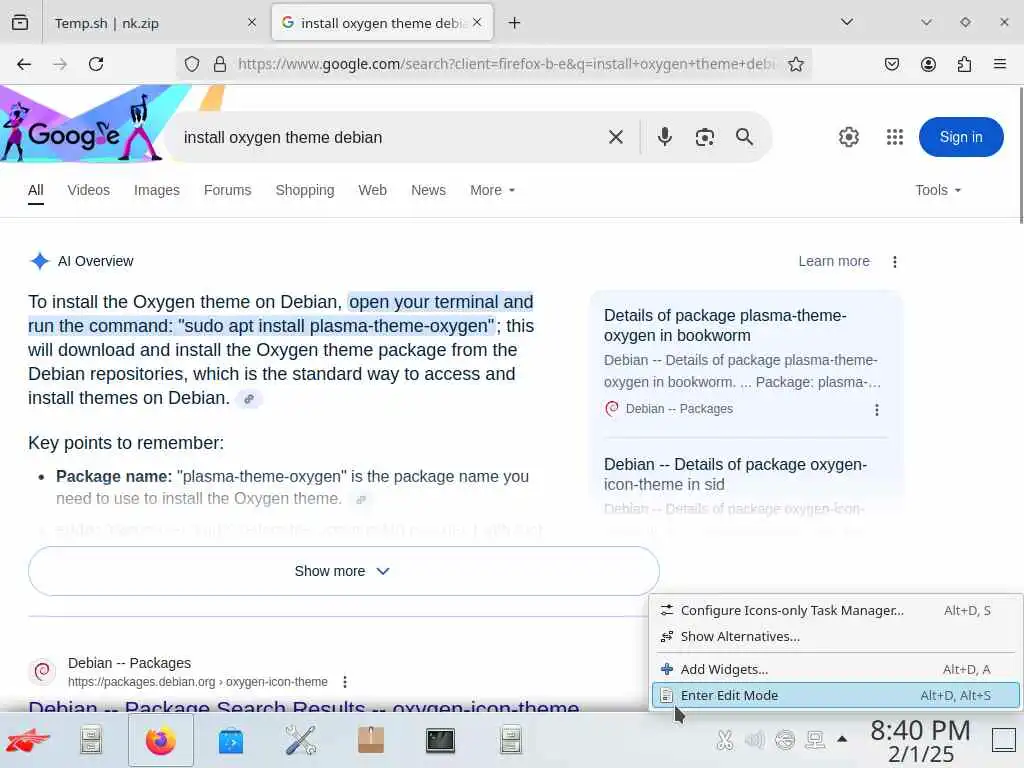Show tracking protection shield info
The width and height of the screenshot is (1024, 768).
pyautogui.click(x=191, y=64)
